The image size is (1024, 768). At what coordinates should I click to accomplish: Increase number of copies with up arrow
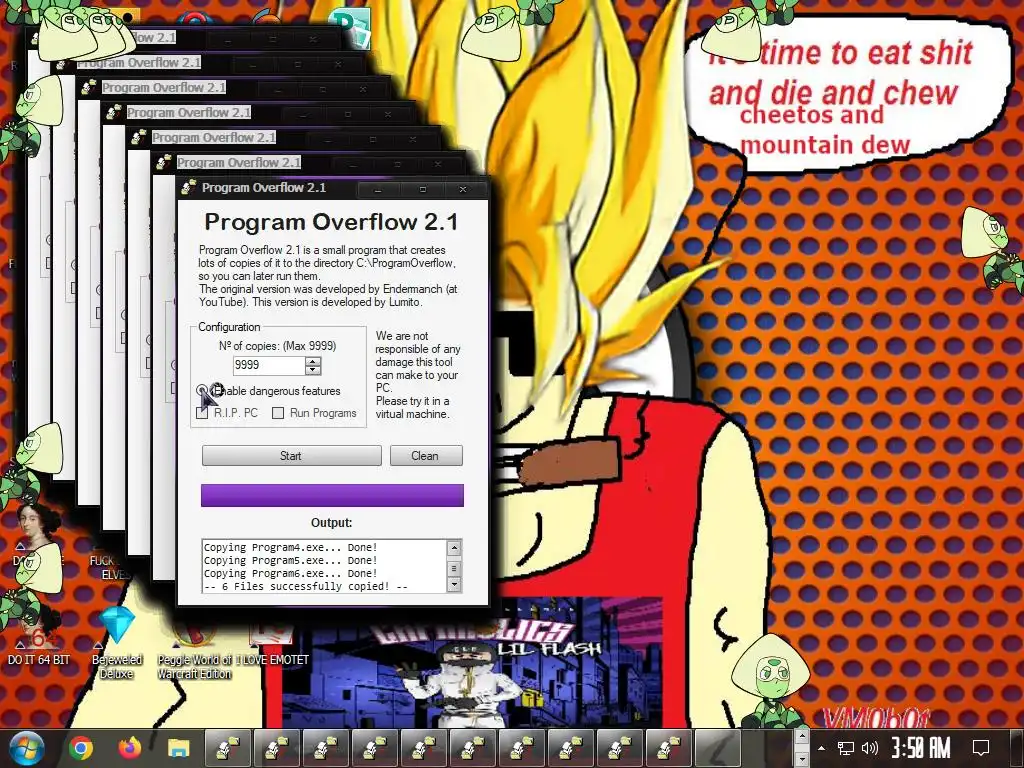tap(313, 361)
